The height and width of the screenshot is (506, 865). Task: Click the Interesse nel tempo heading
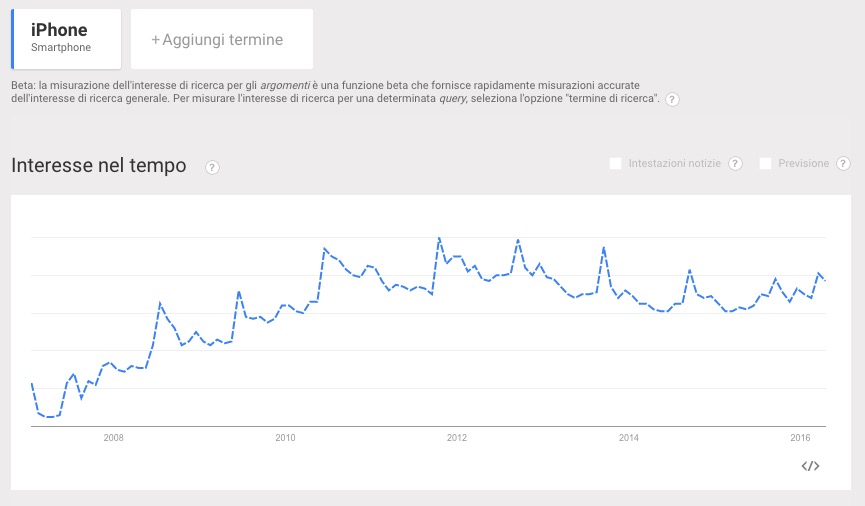click(x=99, y=166)
